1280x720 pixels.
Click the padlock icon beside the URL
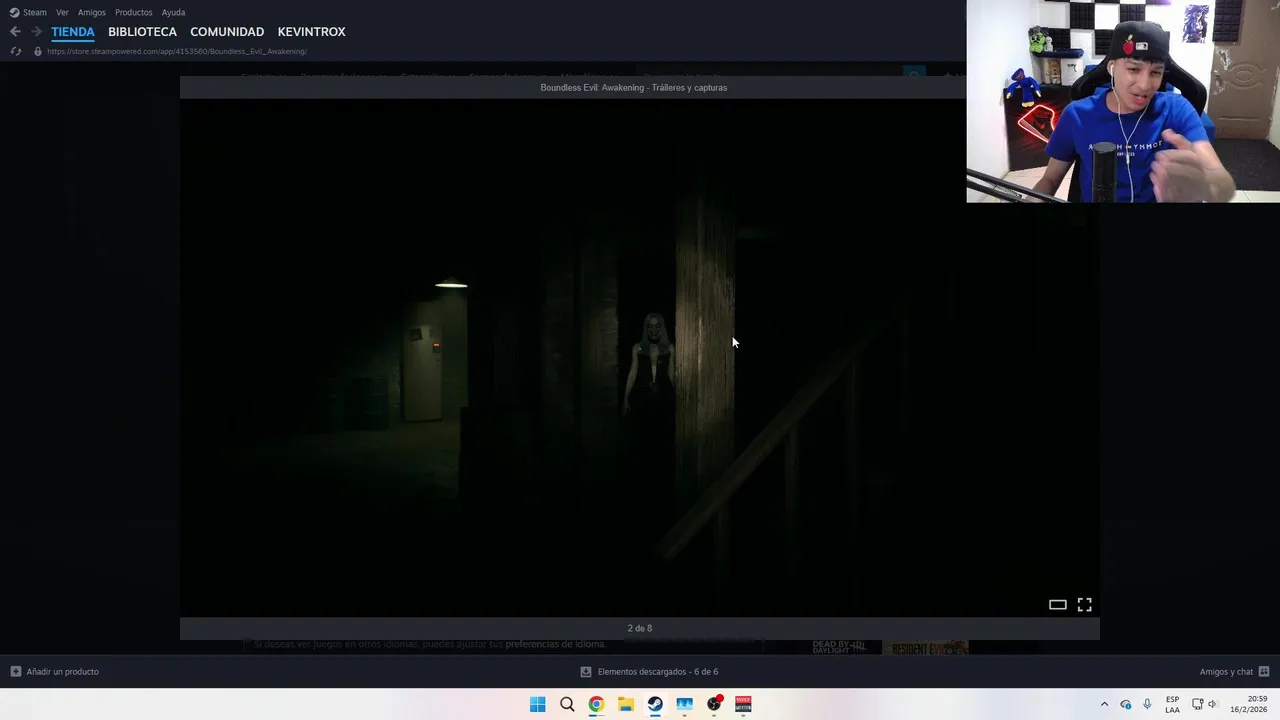(x=38, y=51)
